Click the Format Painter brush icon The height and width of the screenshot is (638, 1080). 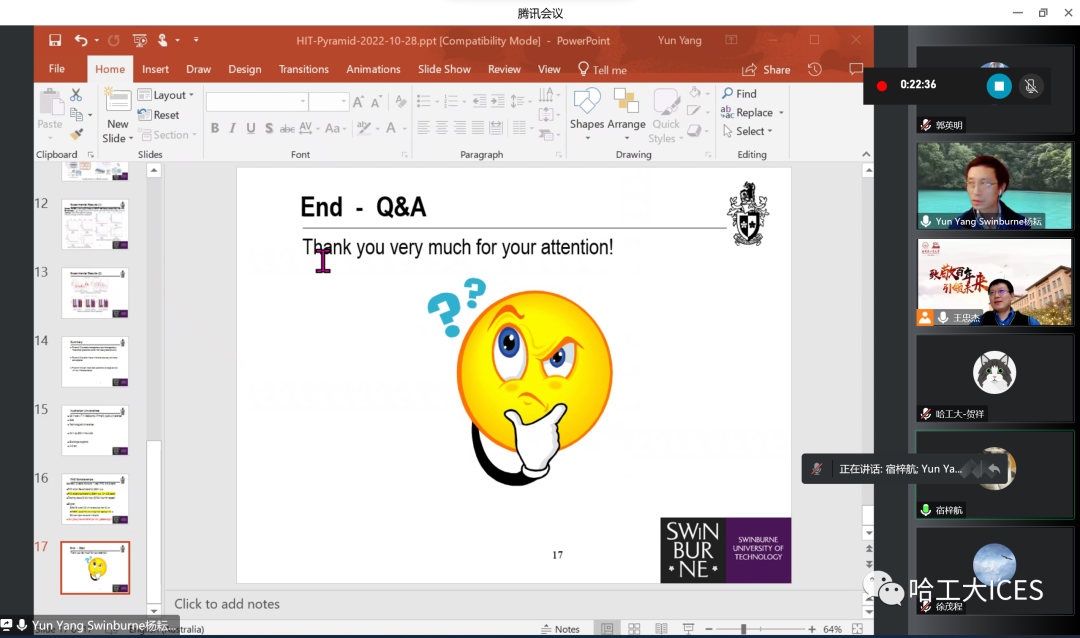pos(76,133)
